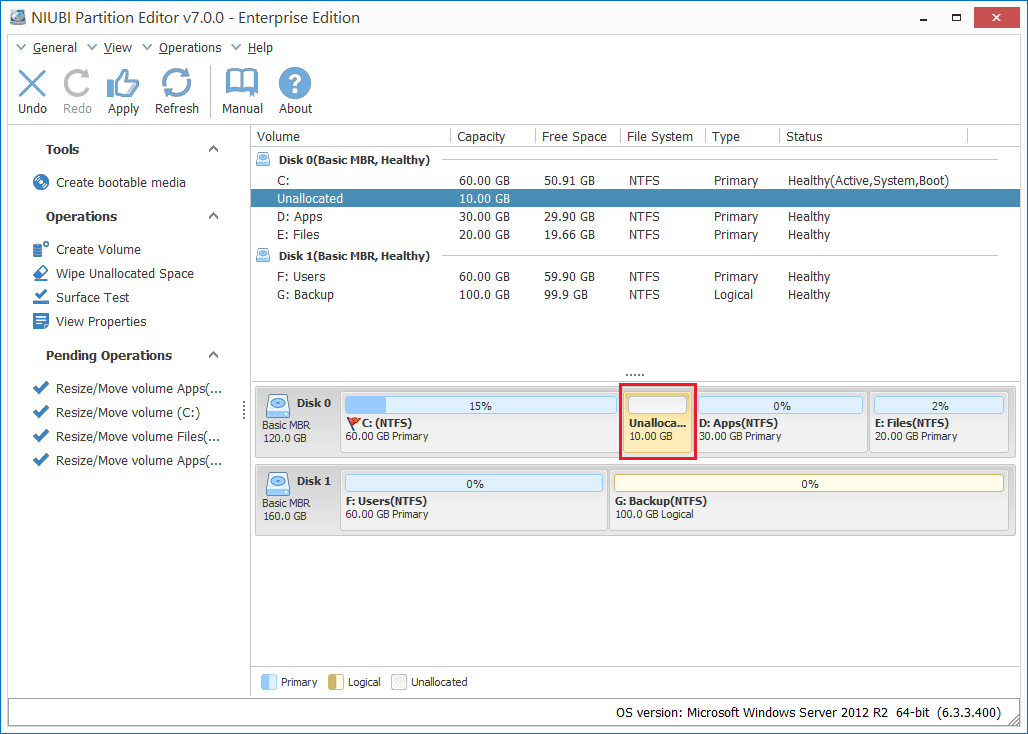The width and height of the screenshot is (1028, 734).
Task: Open the About question mark icon
Action: [295, 83]
